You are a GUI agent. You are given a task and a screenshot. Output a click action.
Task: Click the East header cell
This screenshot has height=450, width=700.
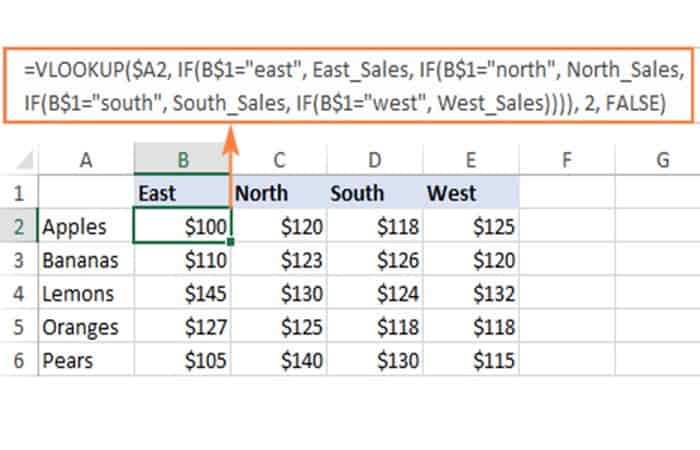183,192
